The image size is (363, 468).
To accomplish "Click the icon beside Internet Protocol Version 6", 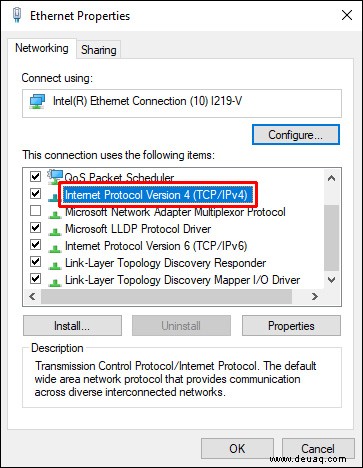I will pos(54,249).
